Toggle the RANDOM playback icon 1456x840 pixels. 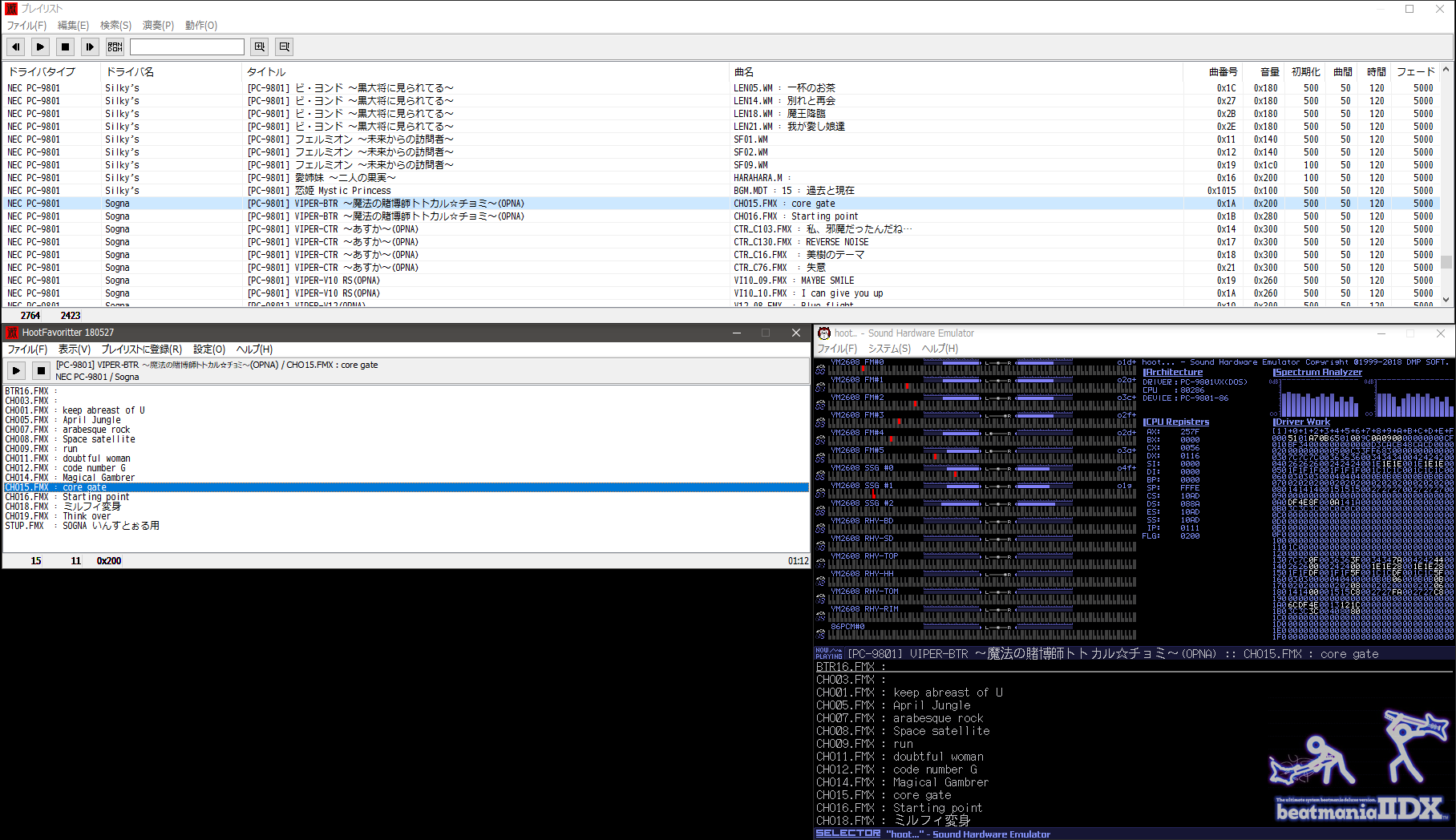click(x=115, y=46)
